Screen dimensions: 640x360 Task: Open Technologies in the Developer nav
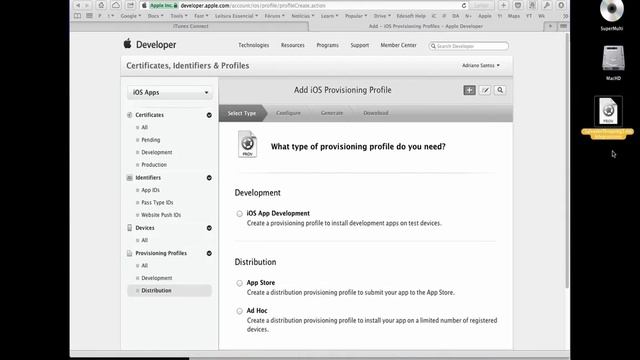tap(253, 45)
